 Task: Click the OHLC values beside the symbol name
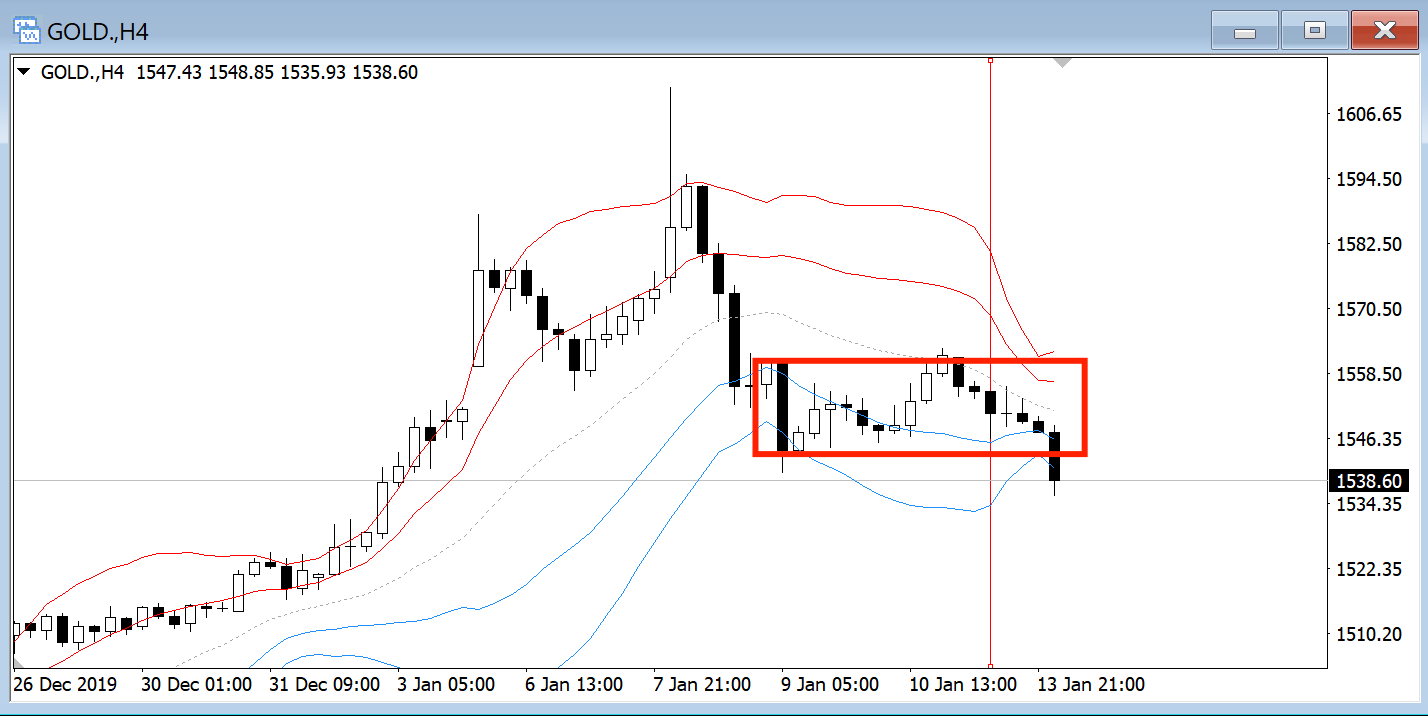(277, 72)
